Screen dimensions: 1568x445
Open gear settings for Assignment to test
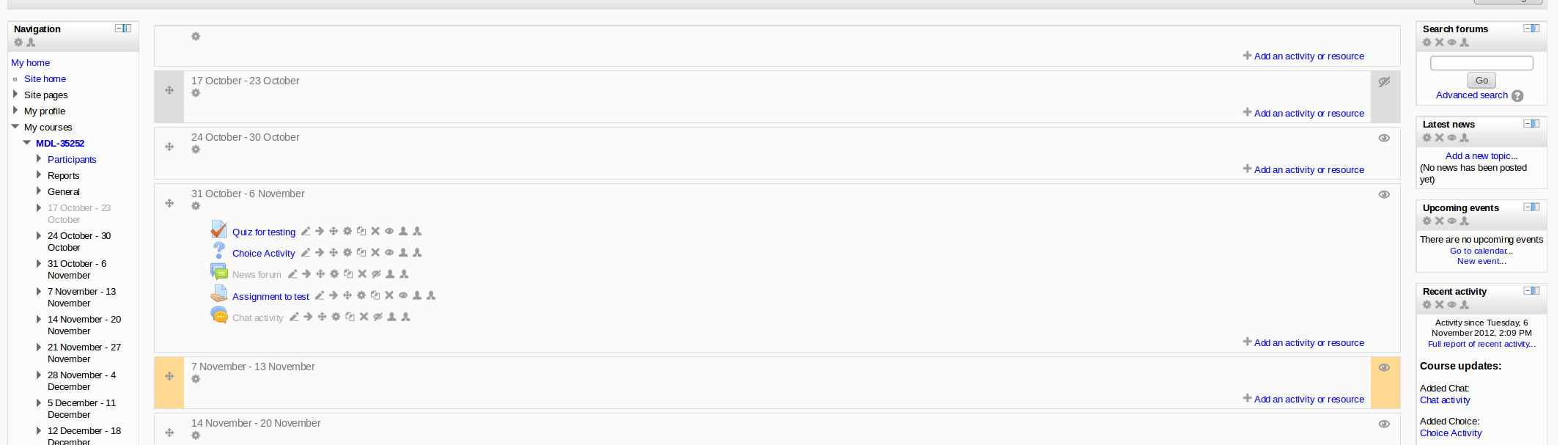[x=361, y=296]
